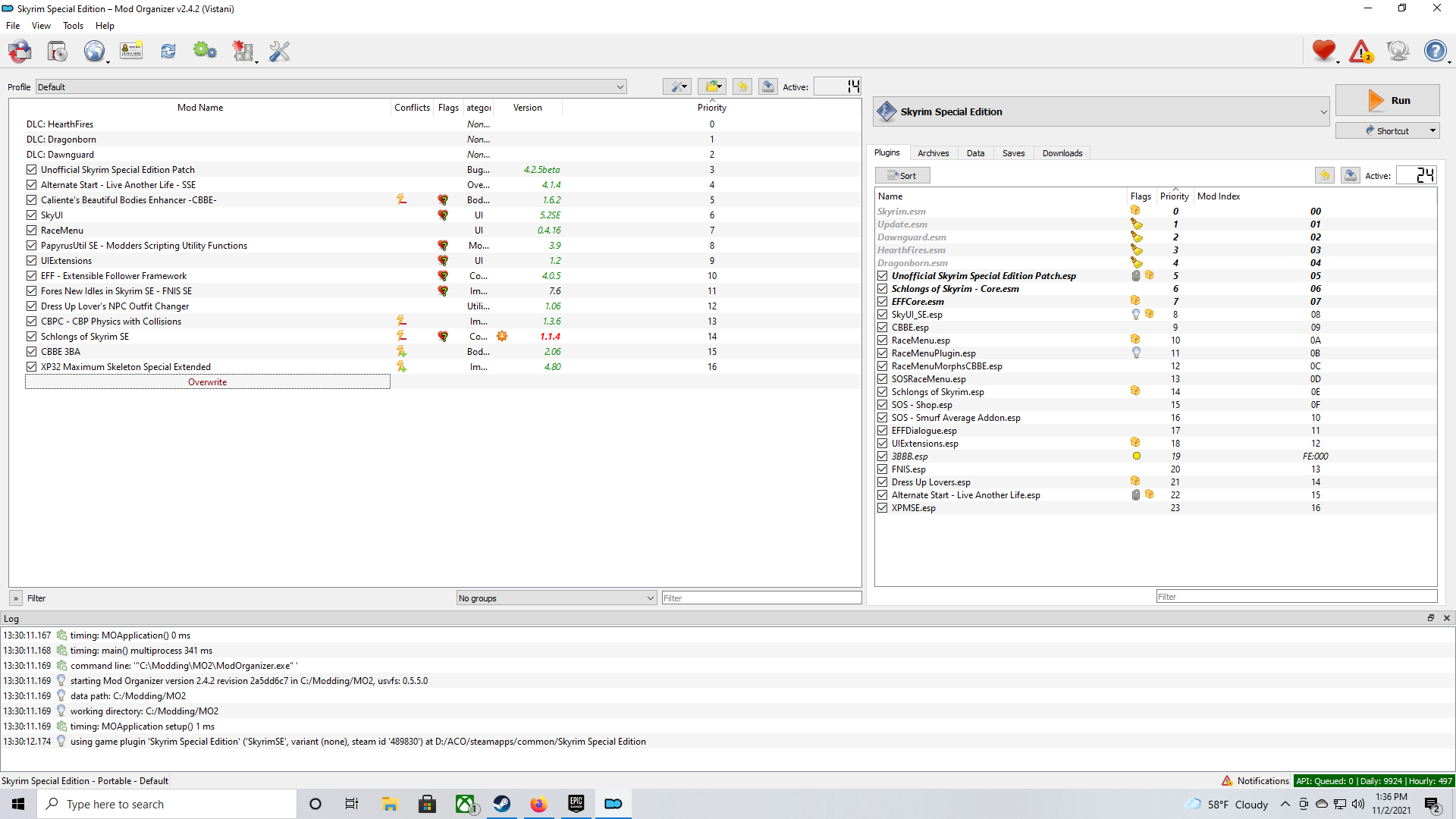Open the Steam taskbar icon

pos(502,804)
